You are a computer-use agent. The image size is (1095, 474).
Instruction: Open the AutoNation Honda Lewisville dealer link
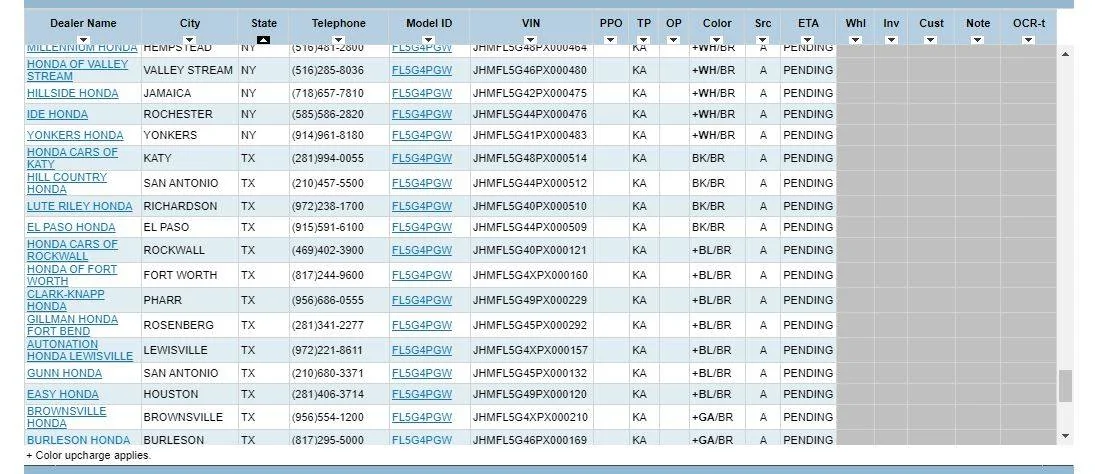click(80, 350)
